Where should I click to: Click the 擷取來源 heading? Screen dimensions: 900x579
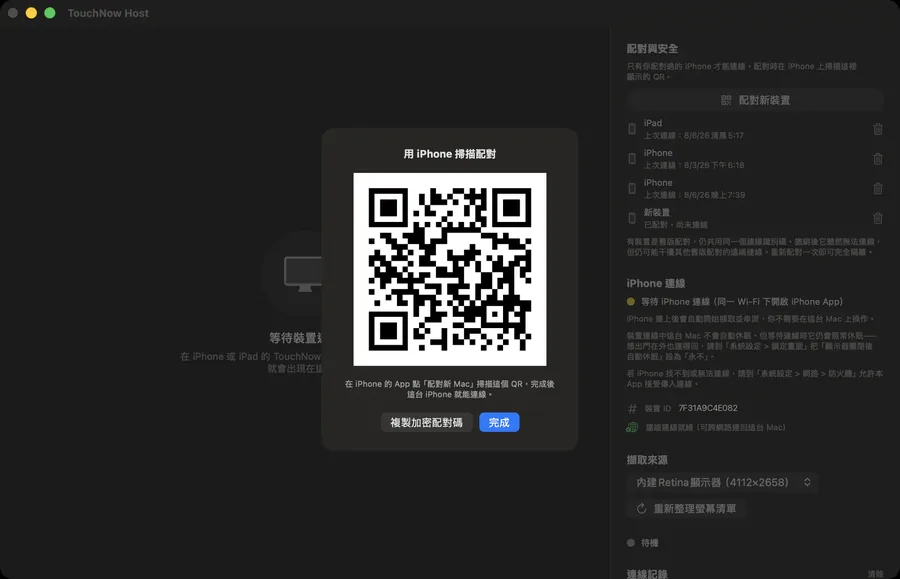click(x=647, y=460)
